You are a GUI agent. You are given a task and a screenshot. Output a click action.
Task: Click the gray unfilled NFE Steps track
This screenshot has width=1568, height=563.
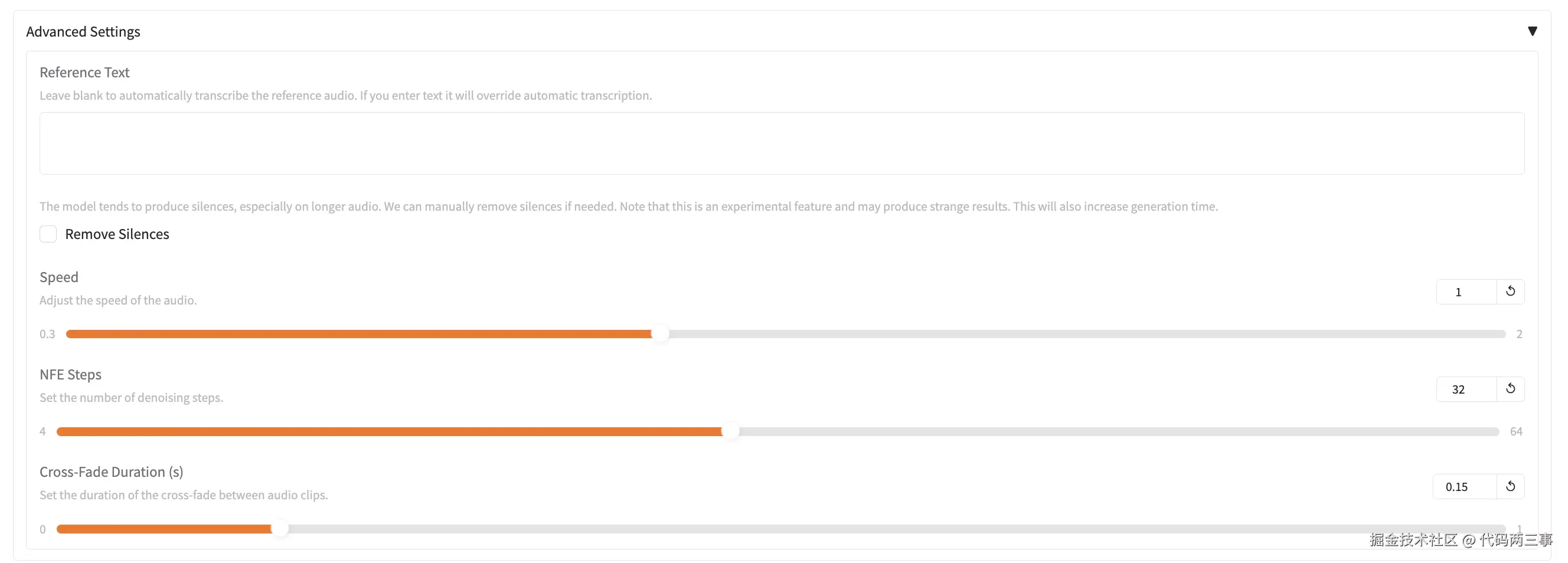pyautogui.click(x=1114, y=431)
